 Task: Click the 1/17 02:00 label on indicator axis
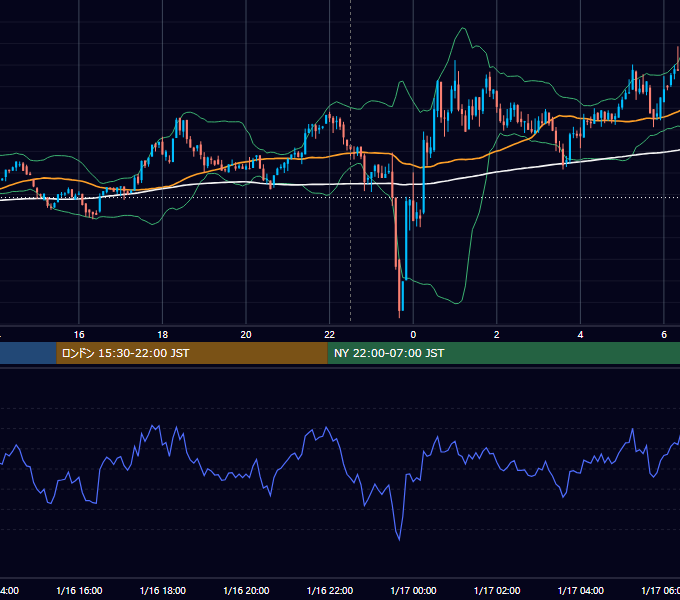[x=497, y=590]
